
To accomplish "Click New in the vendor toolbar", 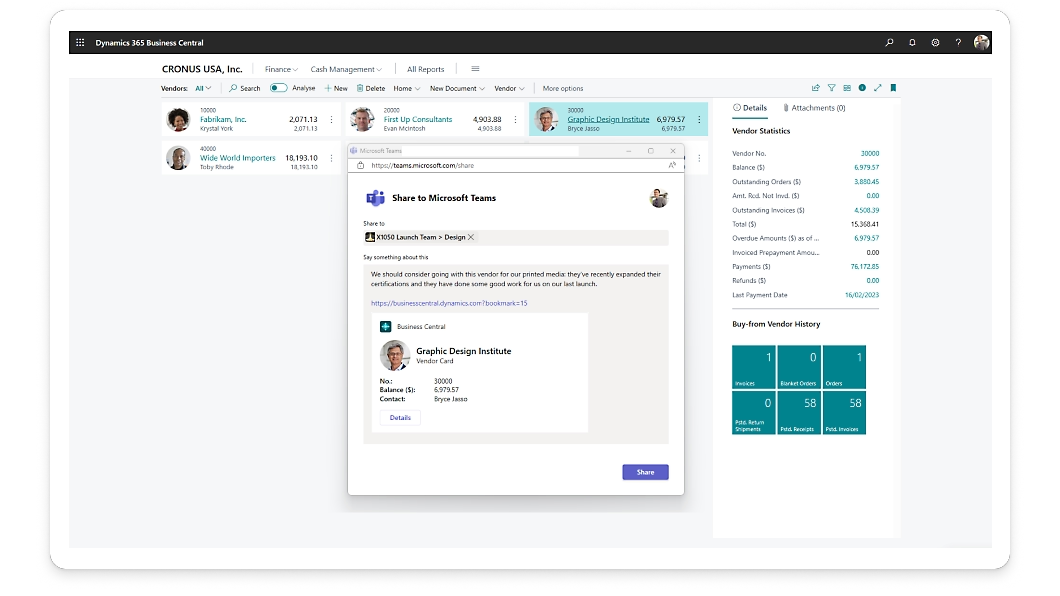I will click(x=336, y=89).
